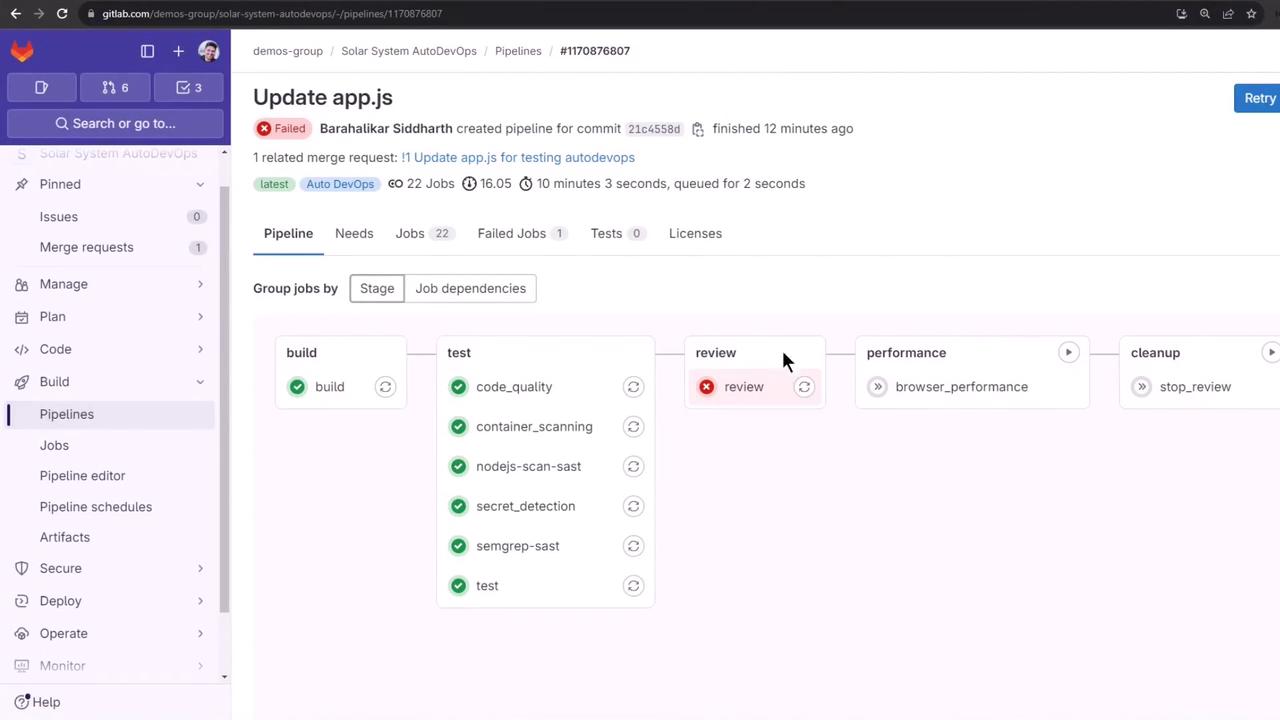Group jobs by Job dependencies
This screenshot has width=1280, height=720.
point(470,288)
